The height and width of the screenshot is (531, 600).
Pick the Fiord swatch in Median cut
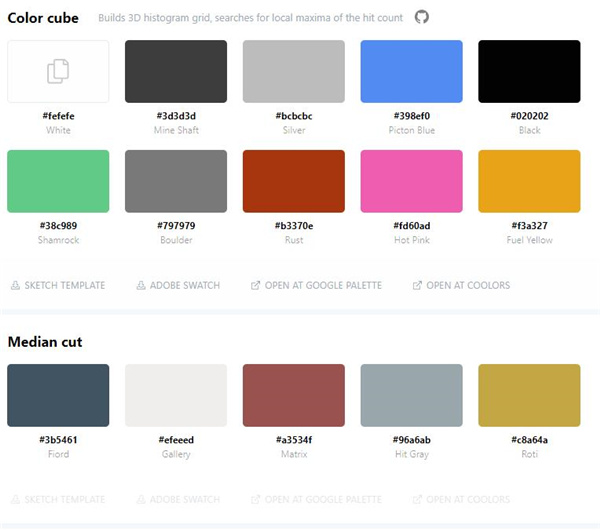58,395
